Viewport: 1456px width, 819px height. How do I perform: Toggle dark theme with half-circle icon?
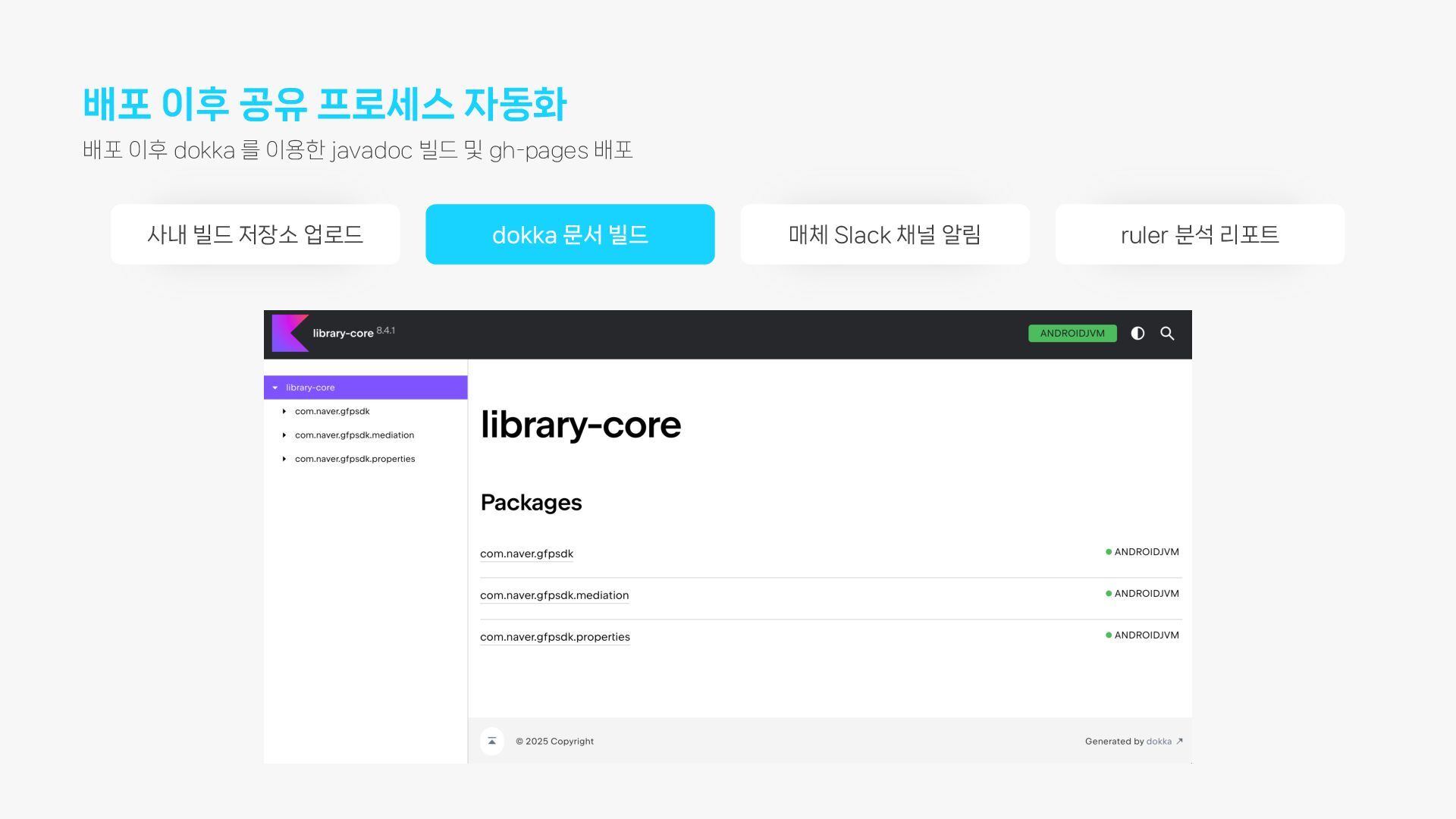tap(1137, 334)
